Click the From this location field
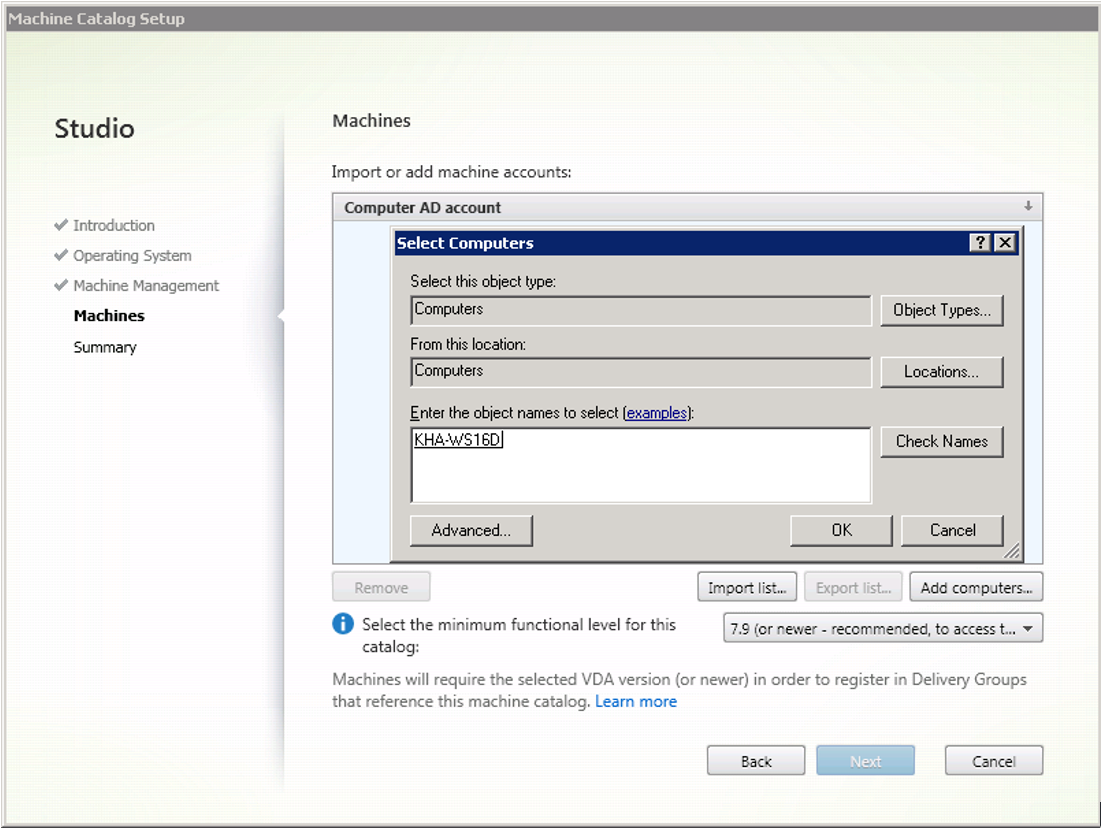This screenshot has height=828, width=1103. click(641, 371)
